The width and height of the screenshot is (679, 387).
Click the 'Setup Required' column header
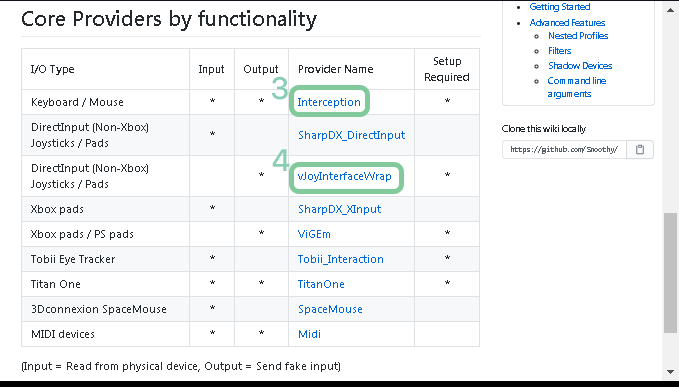click(x=447, y=69)
